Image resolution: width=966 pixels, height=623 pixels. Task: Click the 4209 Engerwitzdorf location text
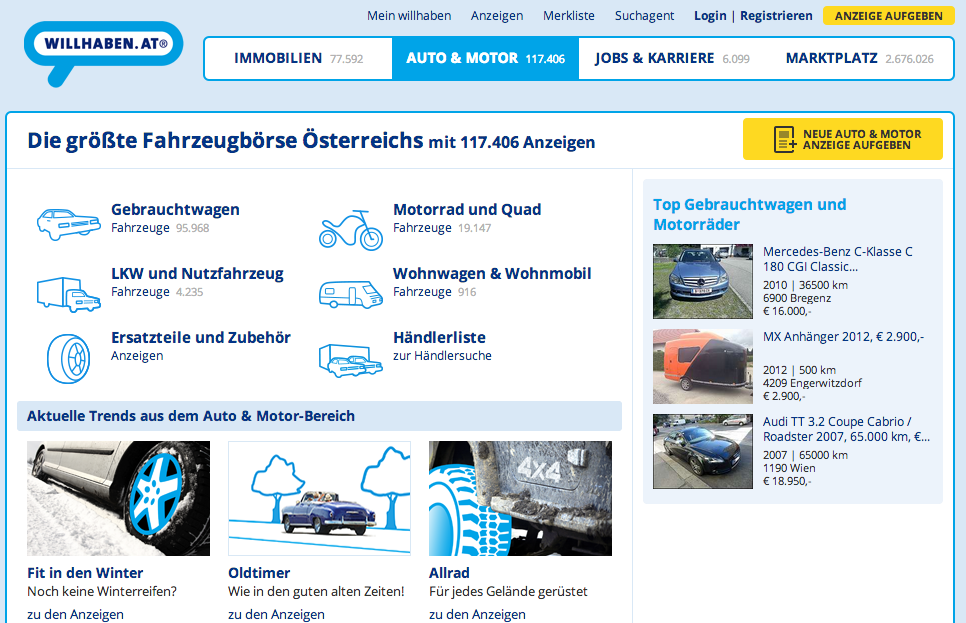point(812,383)
